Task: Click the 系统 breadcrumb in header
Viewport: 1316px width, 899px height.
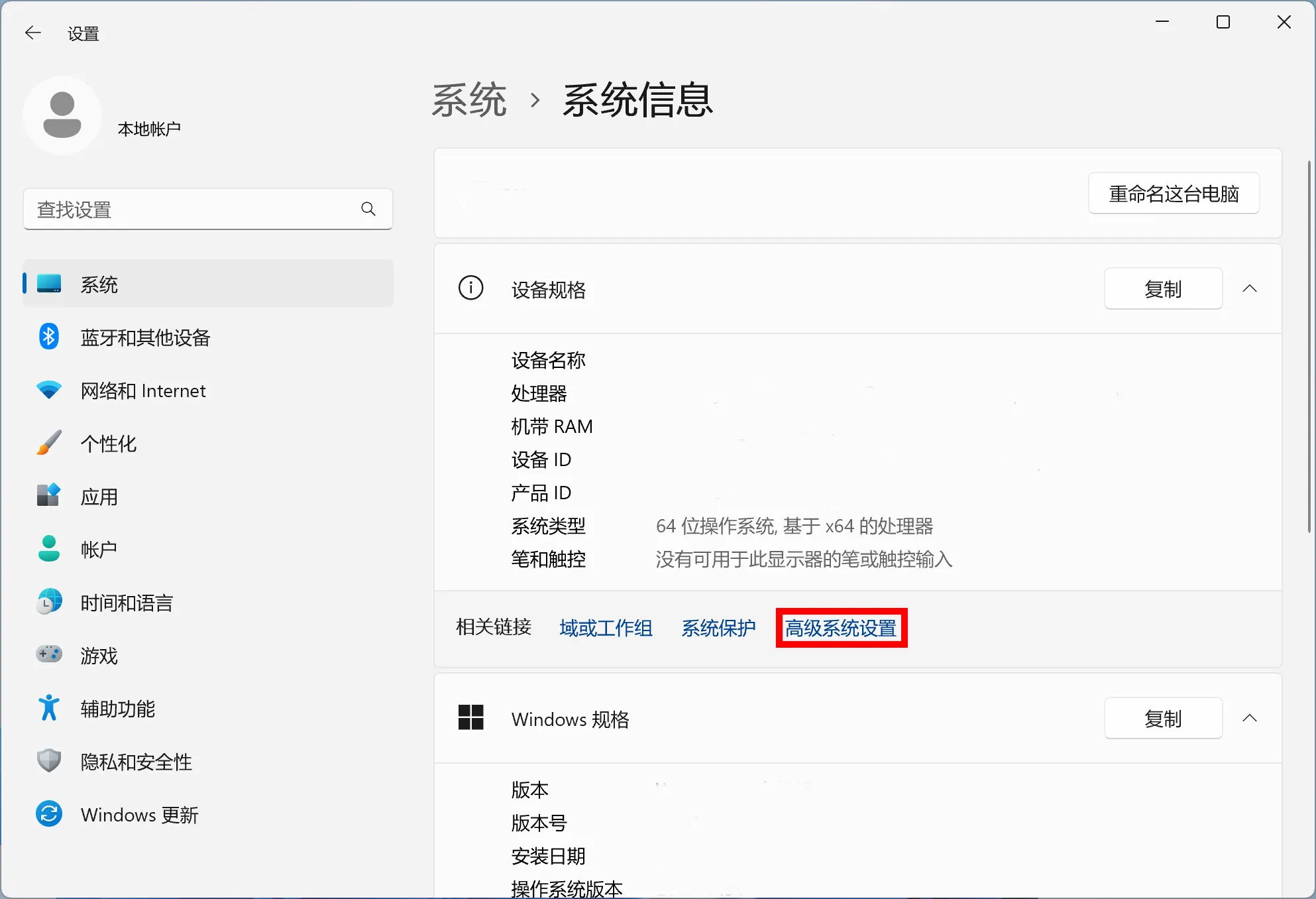Action: click(469, 101)
